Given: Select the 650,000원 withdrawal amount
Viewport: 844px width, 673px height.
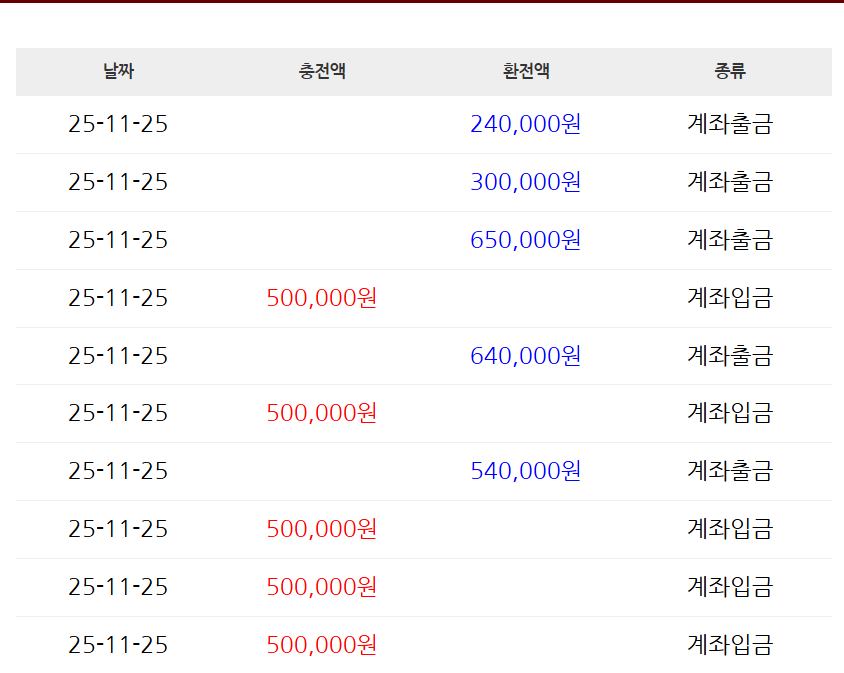Looking at the screenshot, I should point(526,240).
